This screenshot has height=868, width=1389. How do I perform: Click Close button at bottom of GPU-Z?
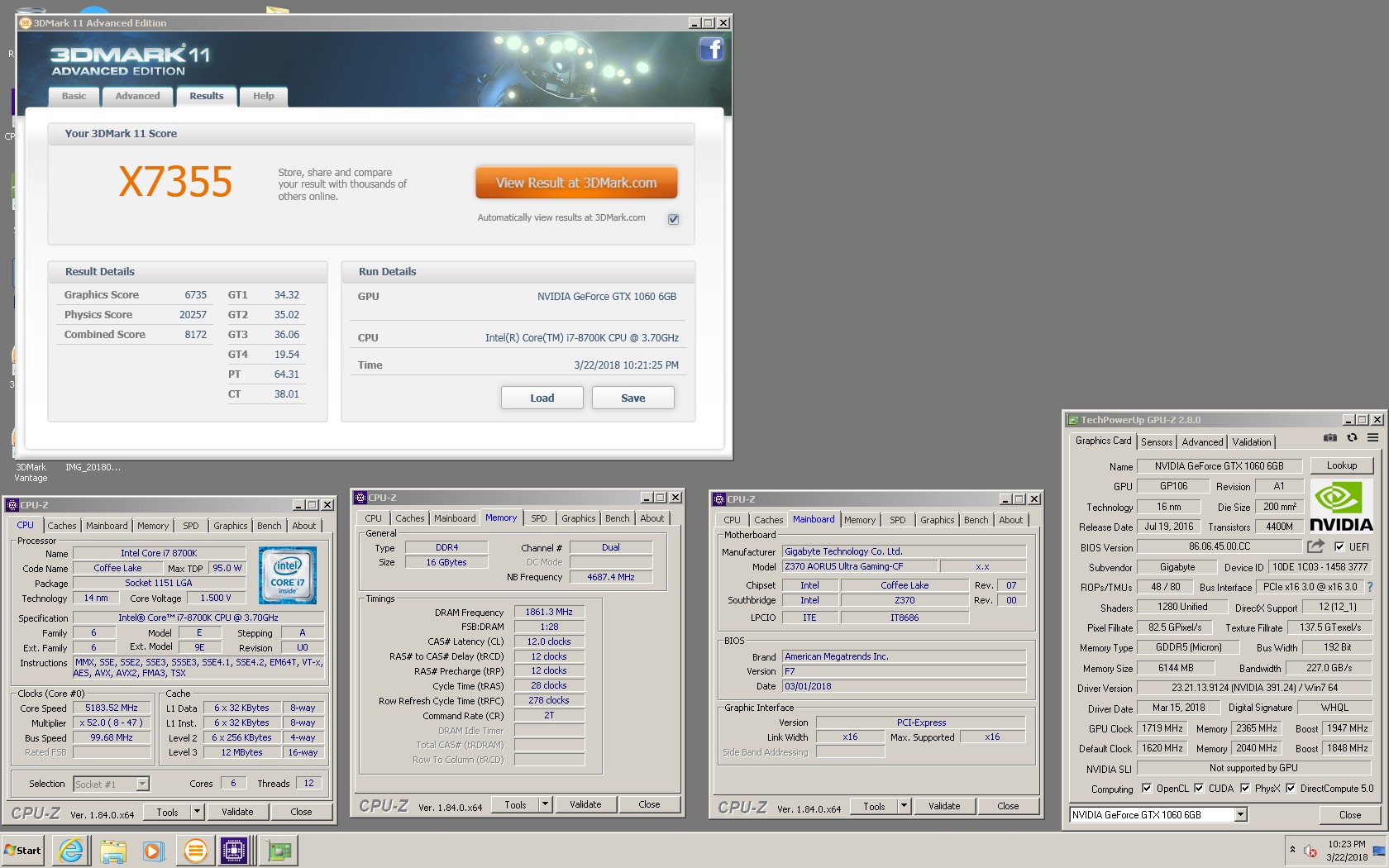click(1350, 815)
